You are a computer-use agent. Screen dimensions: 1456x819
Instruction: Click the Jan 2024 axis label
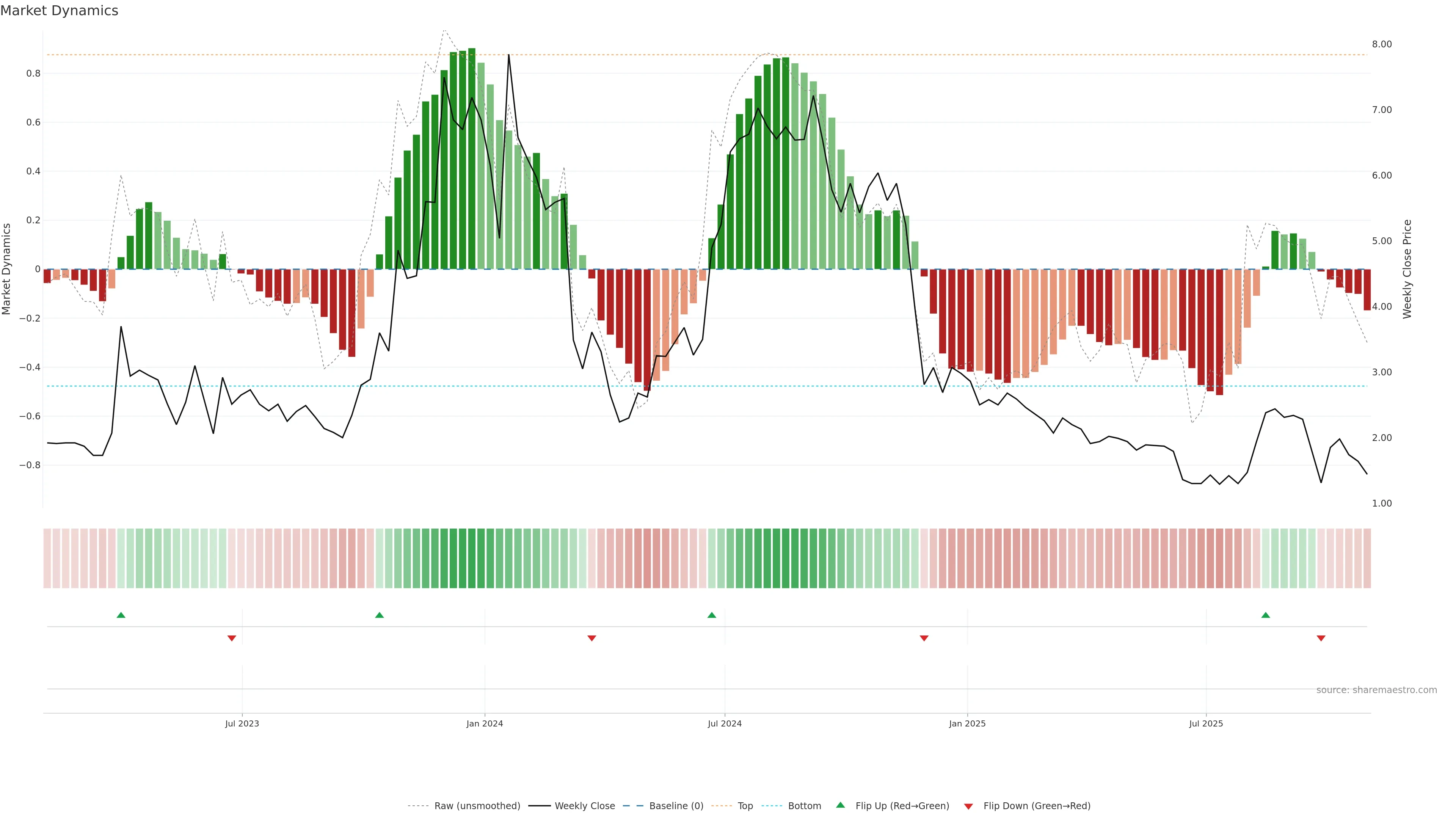pos(485,723)
